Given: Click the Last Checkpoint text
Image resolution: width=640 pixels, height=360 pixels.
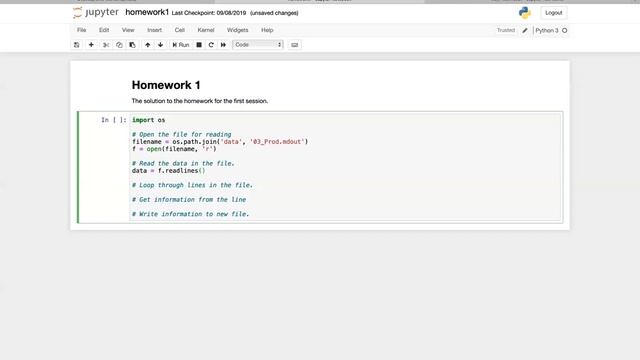Looking at the screenshot, I should (x=209, y=13).
